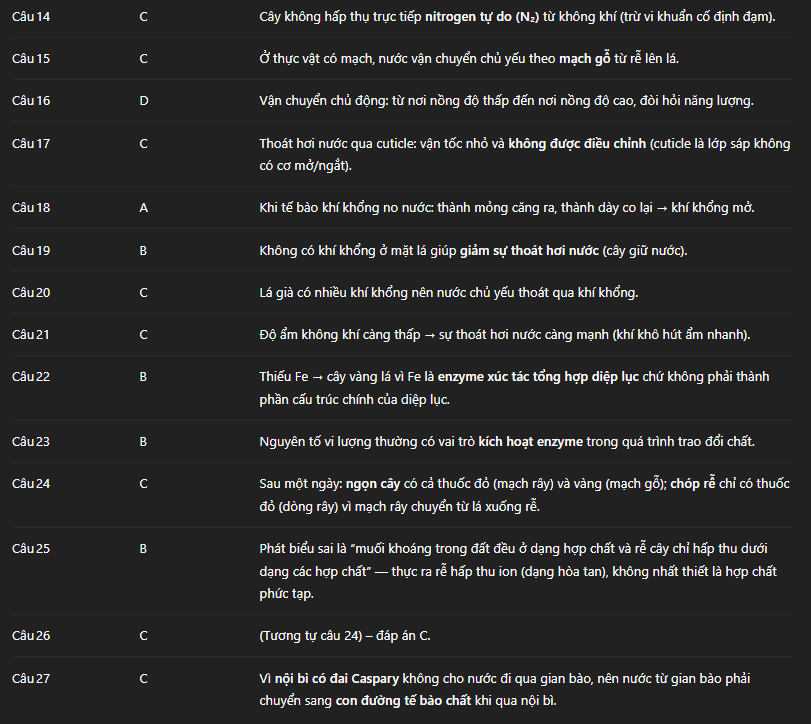Click the bold text "giảm sự thoát hơi nước"
The height and width of the screenshot is (724, 811).
pyautogui.click(x=527, y=250)
